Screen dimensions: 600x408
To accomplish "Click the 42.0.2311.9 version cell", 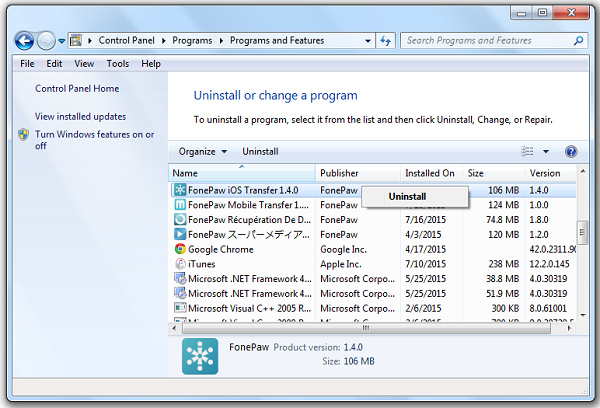I will pos(553,250).
